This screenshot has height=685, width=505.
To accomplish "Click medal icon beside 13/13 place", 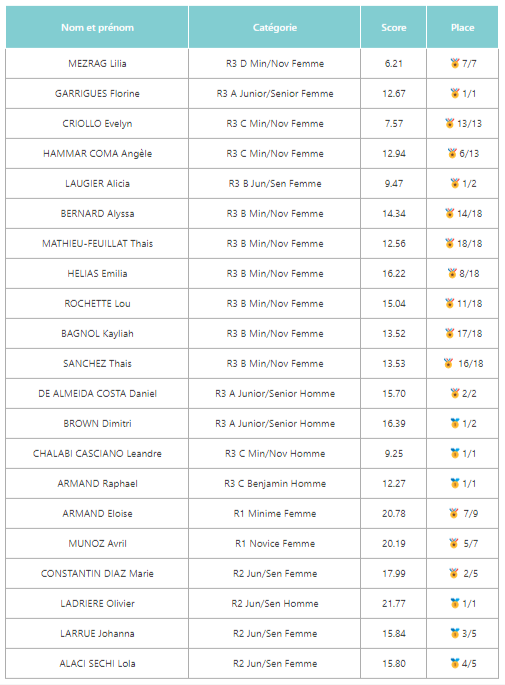I will 450,123.
